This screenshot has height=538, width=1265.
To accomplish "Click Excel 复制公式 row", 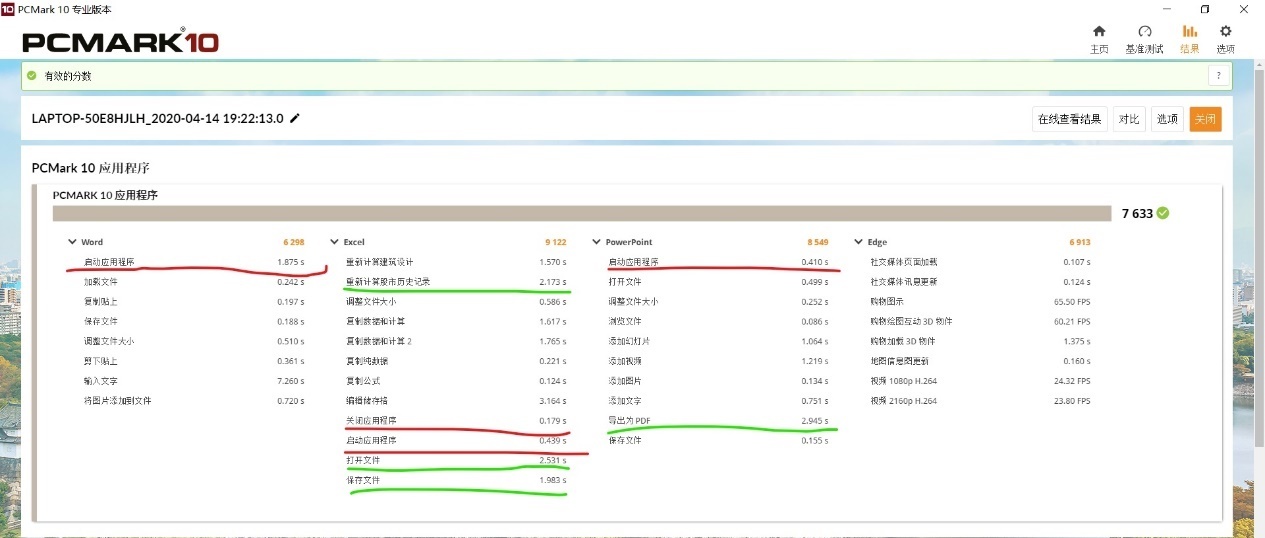I will tap(456, 381).
